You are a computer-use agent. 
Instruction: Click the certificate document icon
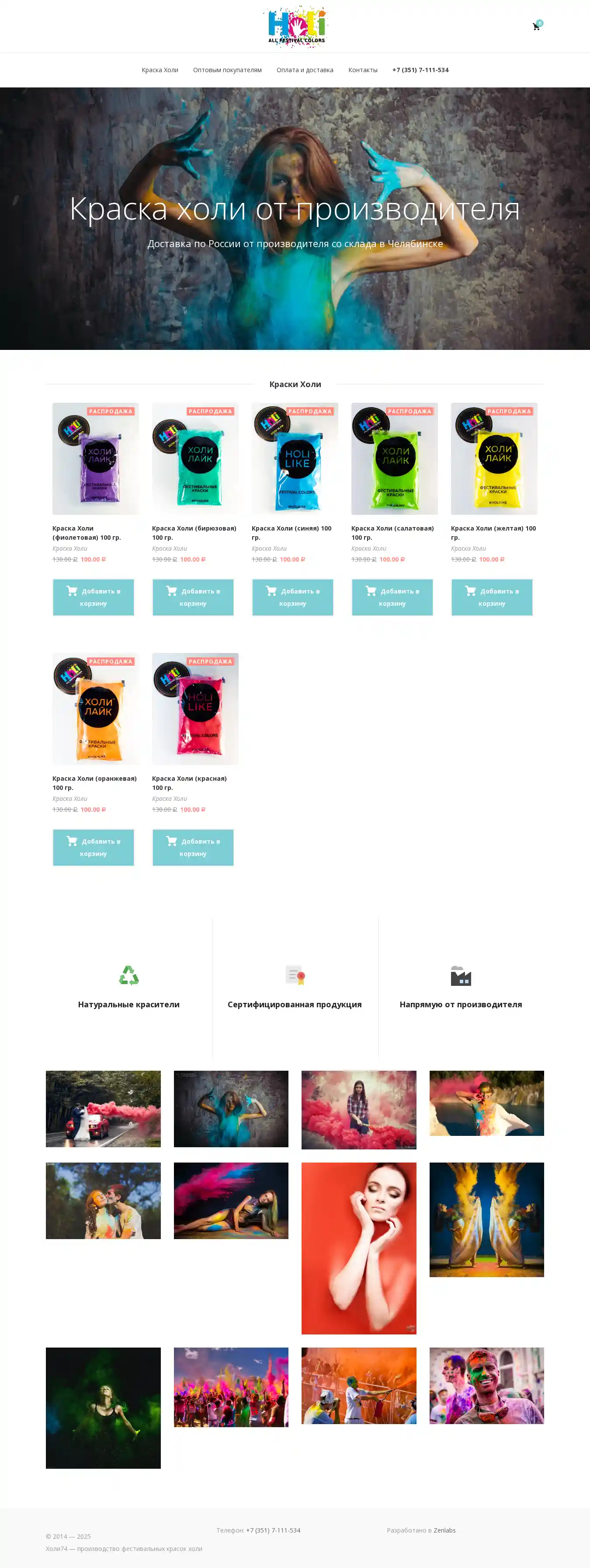pyautogui.click(x=295, y=975)
